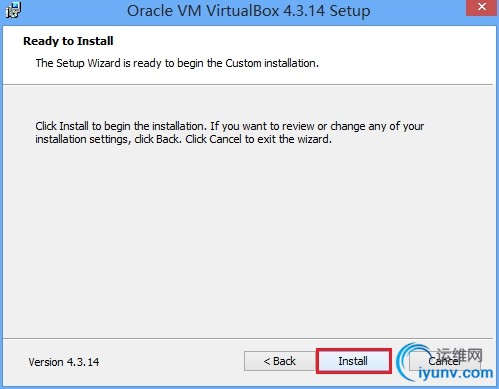Click the title text Oracle VM VirtualBox 4.3.14 Setup

[x=249, y=11]
